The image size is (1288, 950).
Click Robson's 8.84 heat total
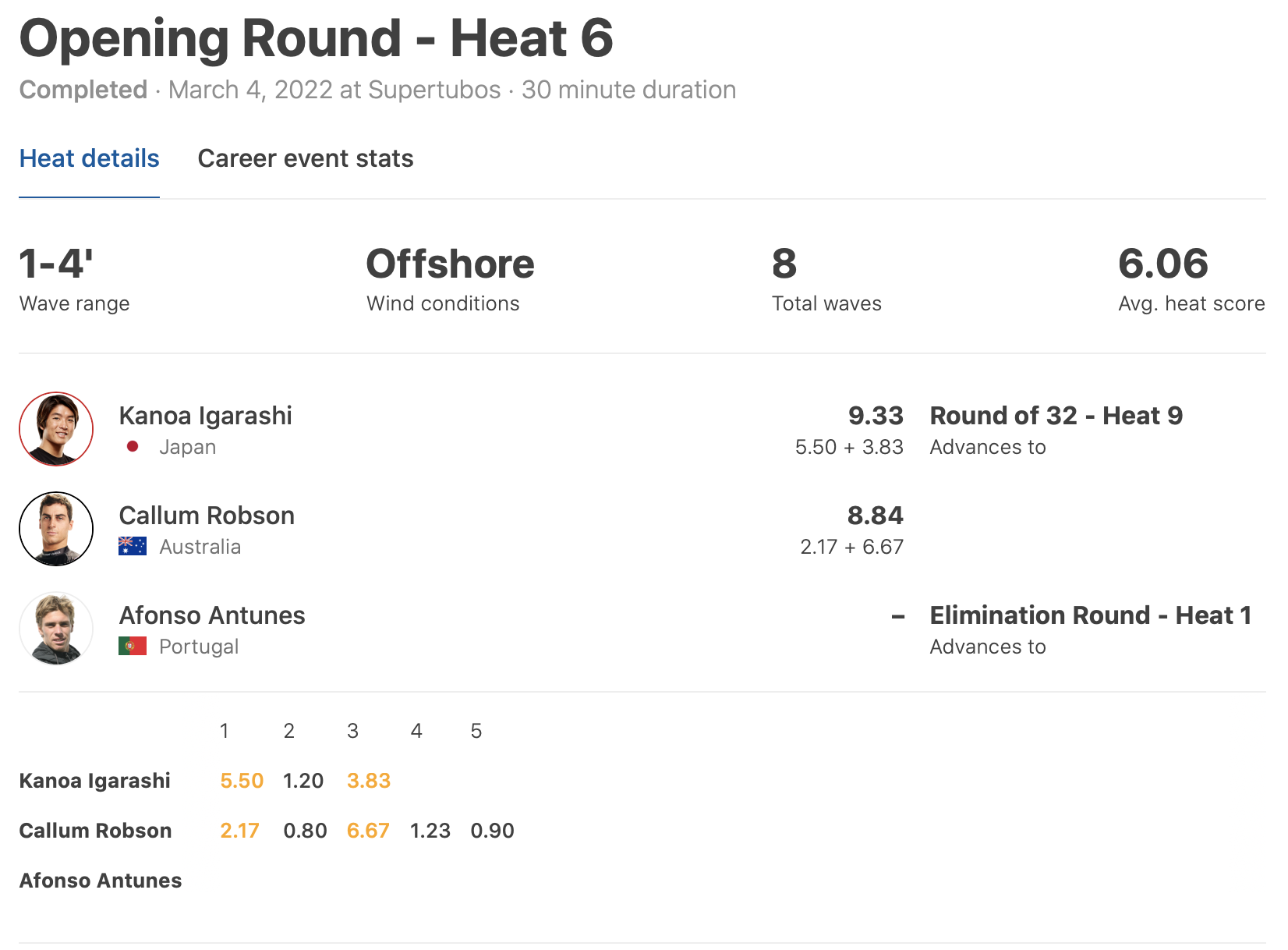click(875, 516)
